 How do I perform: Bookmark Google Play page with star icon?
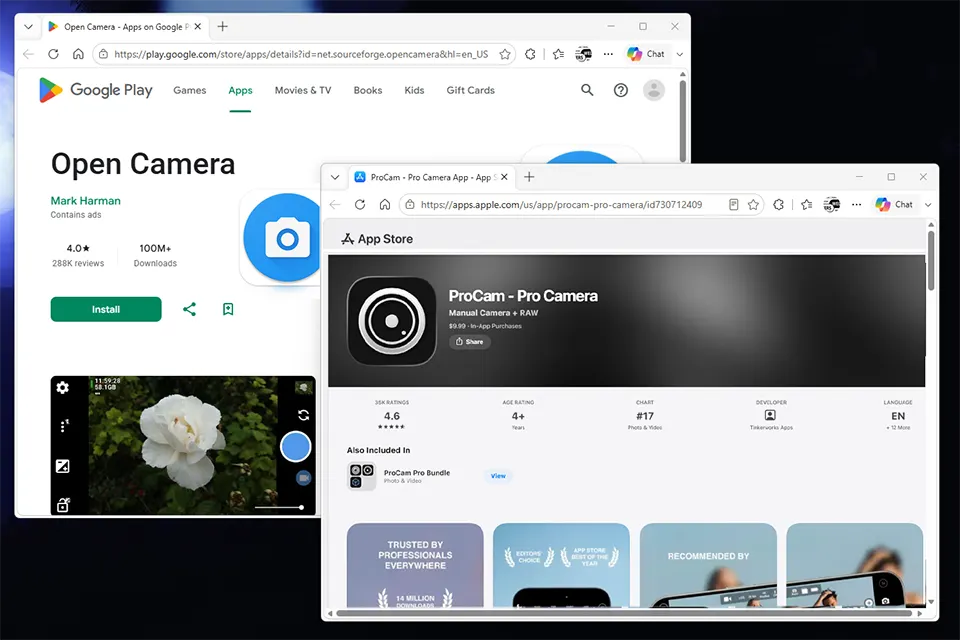[504, 54]
